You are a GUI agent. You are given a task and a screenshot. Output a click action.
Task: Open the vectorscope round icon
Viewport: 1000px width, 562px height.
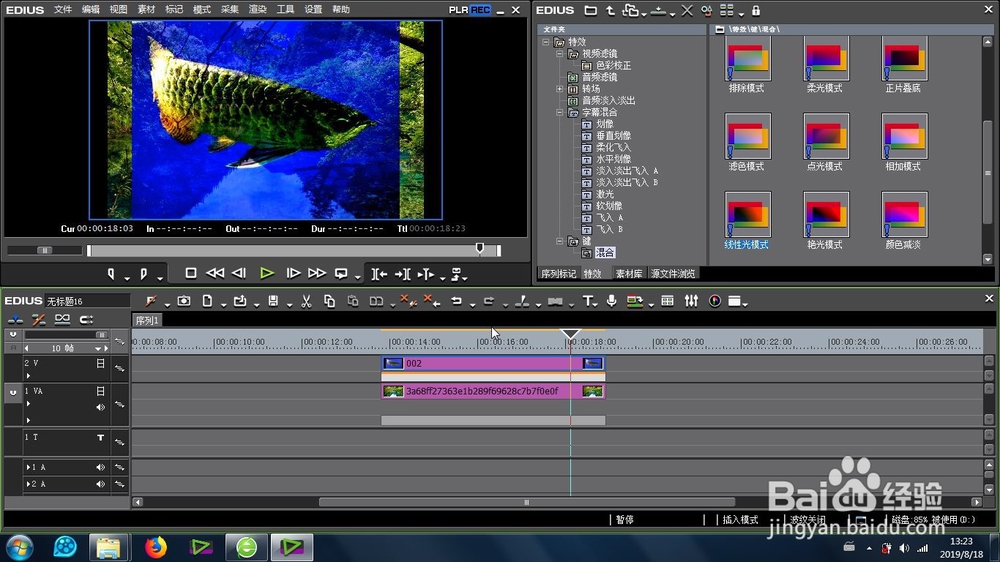tap(715, 301)
